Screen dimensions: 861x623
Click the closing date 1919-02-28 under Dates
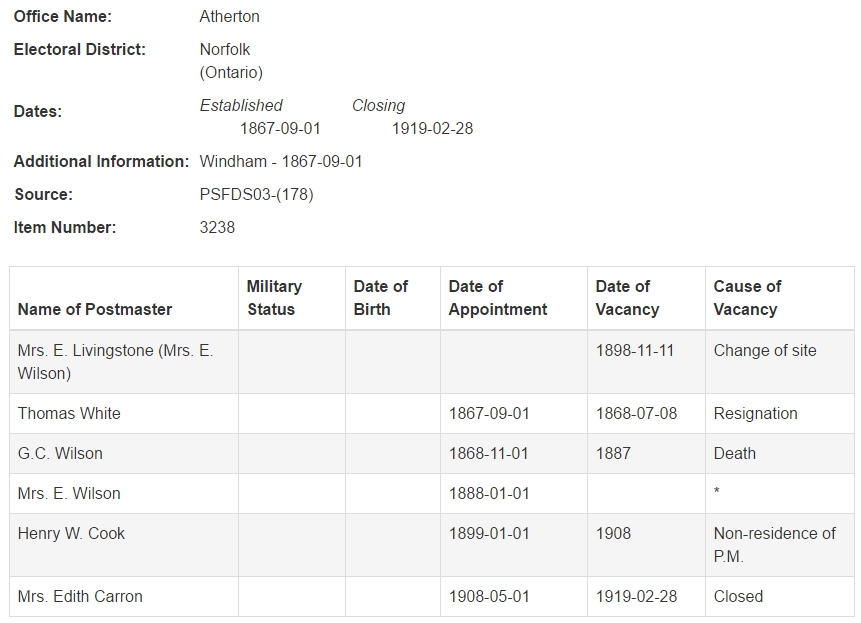pyautogui.click(x=432, y=128)
